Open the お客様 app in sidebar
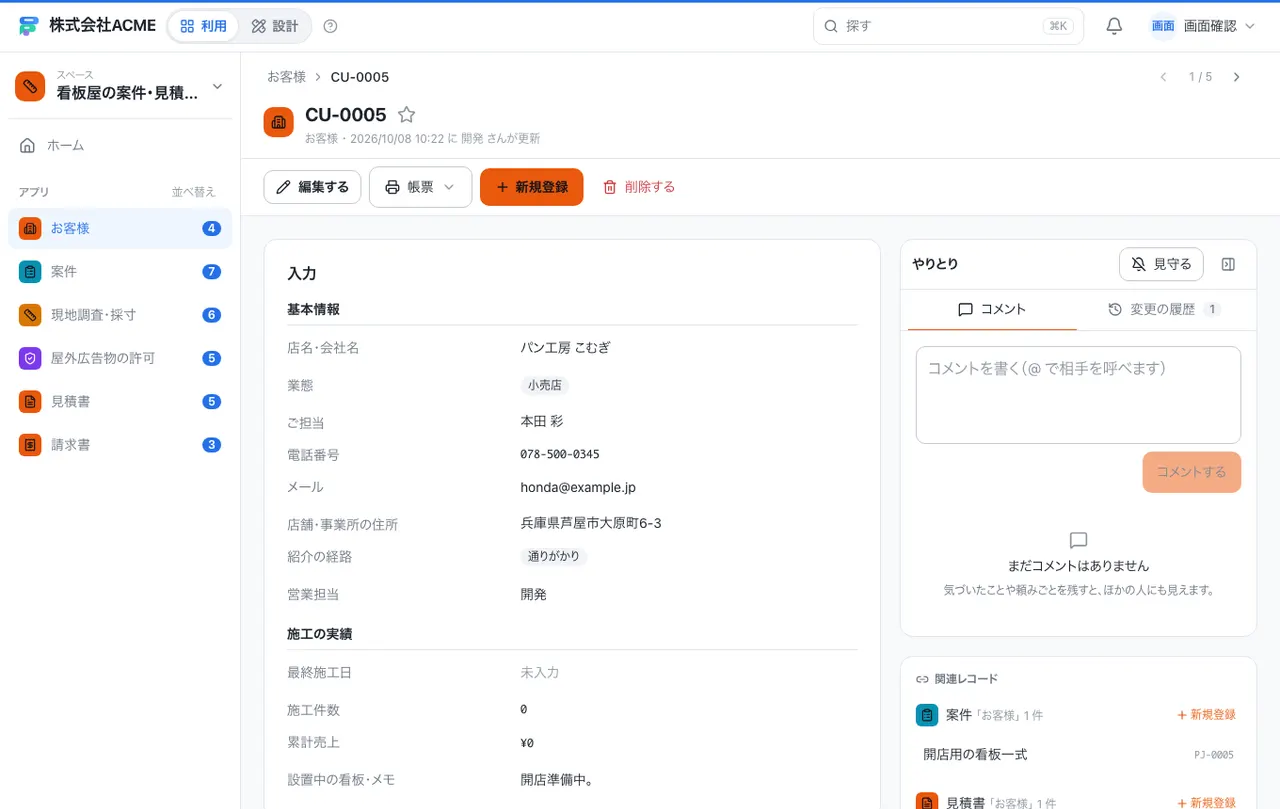1280x809 pixels. 120,228
